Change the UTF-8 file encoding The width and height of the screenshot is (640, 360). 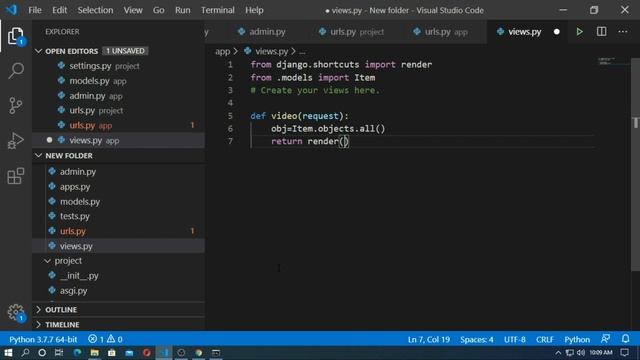click(x=514, y=339)
